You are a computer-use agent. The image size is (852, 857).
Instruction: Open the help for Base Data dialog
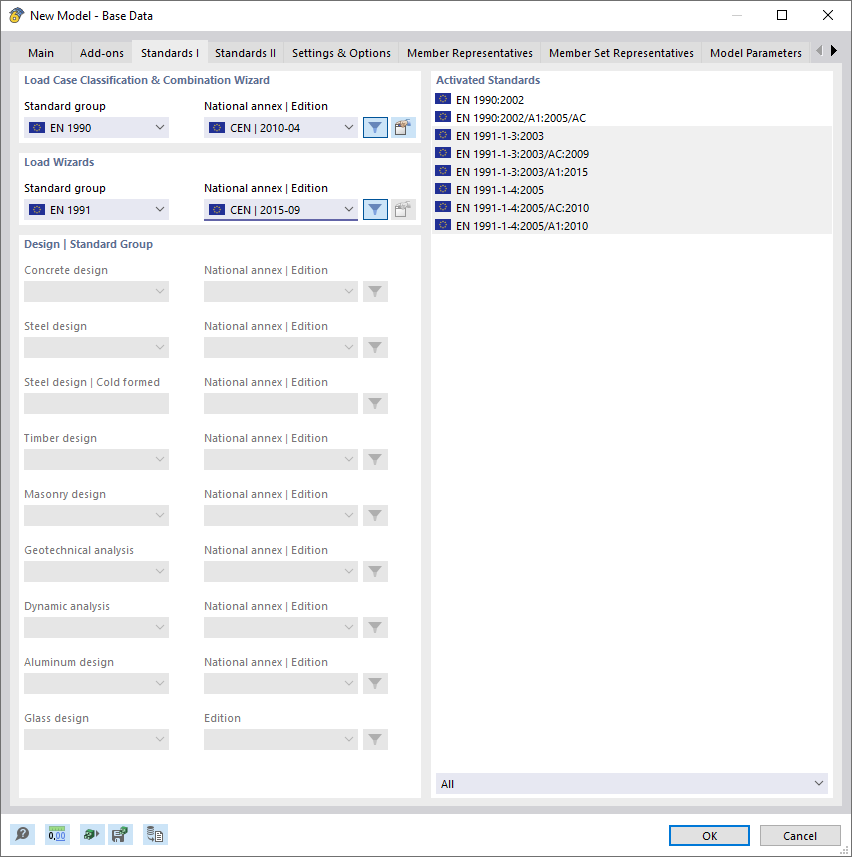[x=22, y=834]
